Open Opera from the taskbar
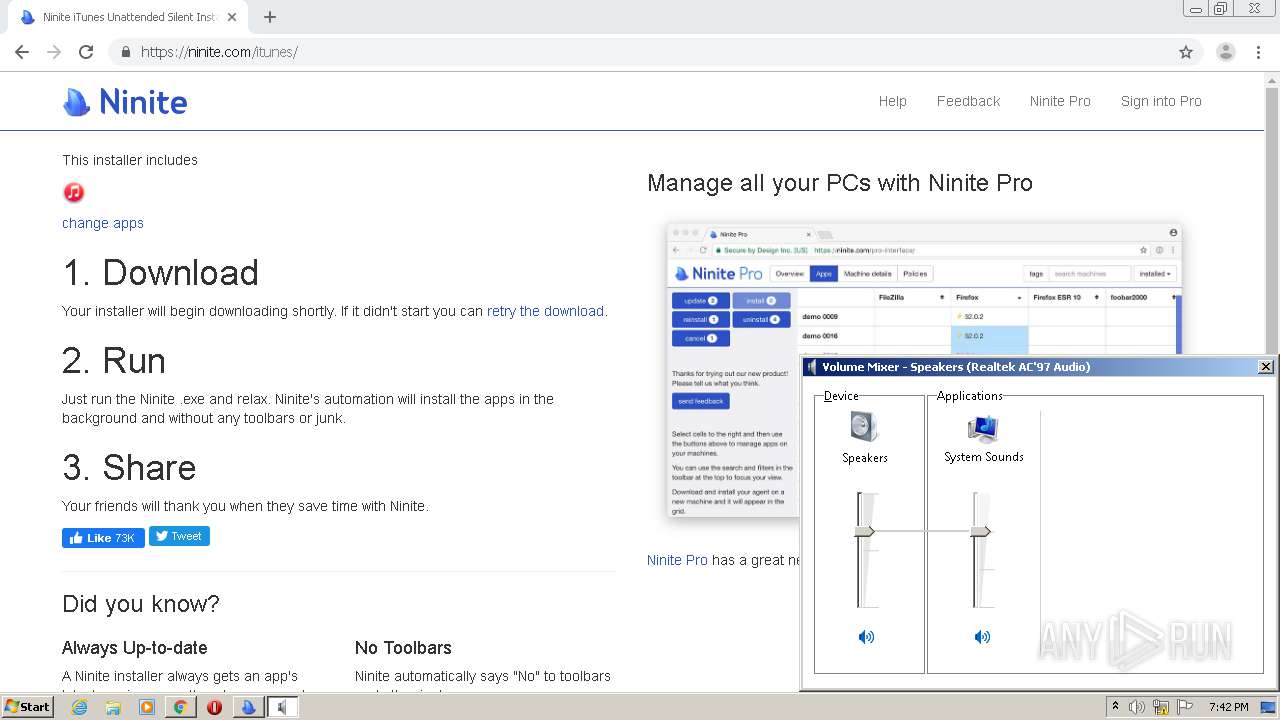The width and height of the screenshot is (1280, 720). point(214,707)
